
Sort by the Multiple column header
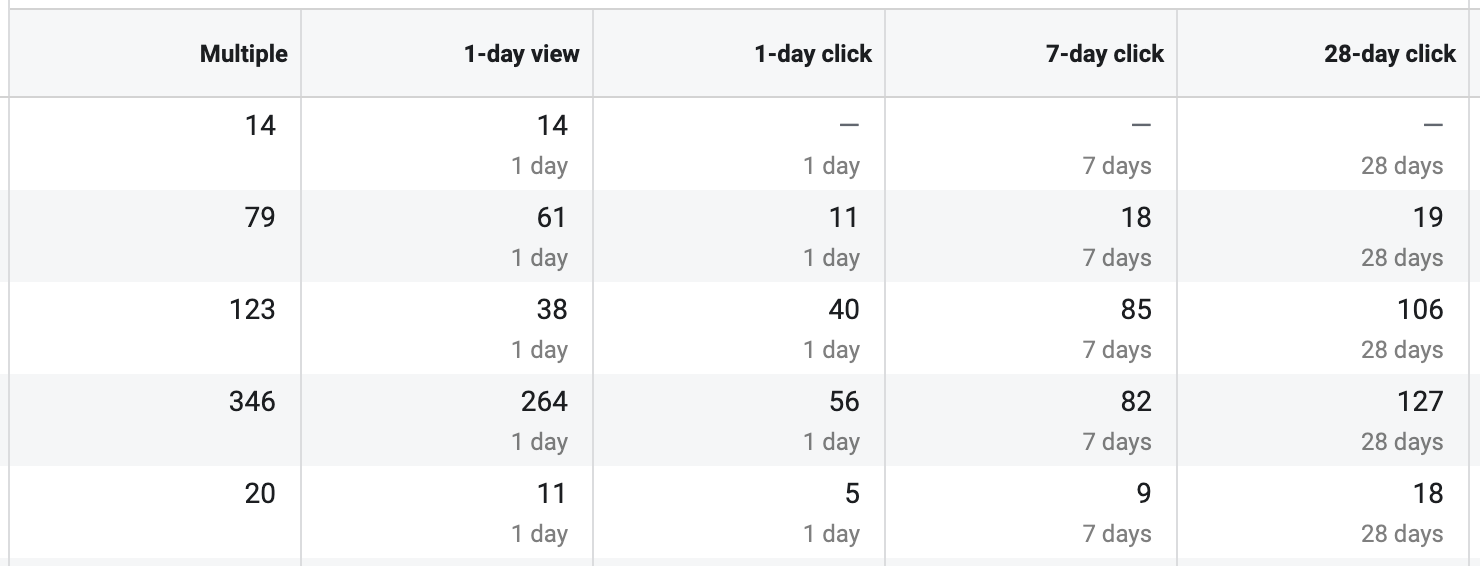pos(243,54)
